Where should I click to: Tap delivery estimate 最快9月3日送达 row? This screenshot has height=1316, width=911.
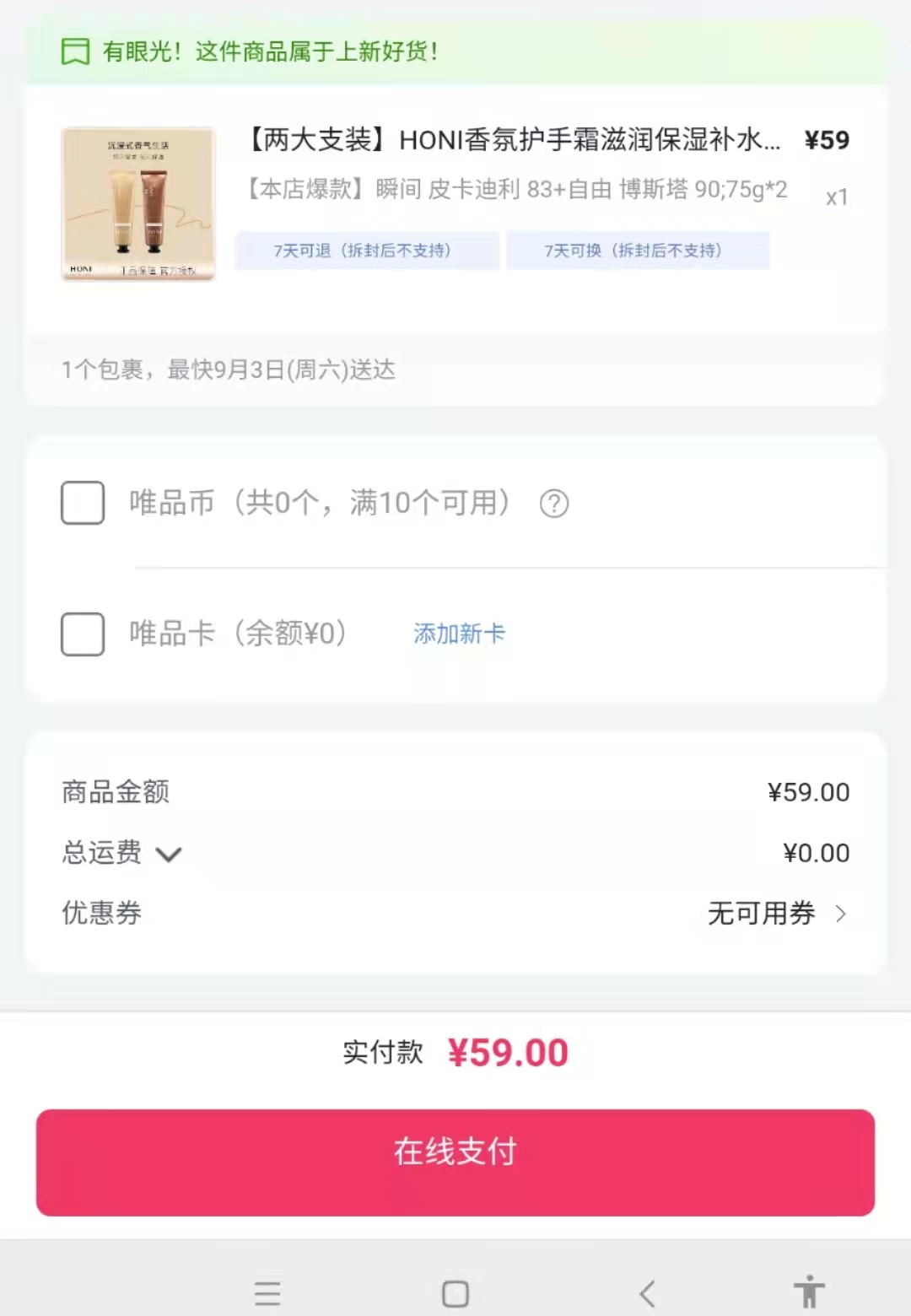(455, 369)
